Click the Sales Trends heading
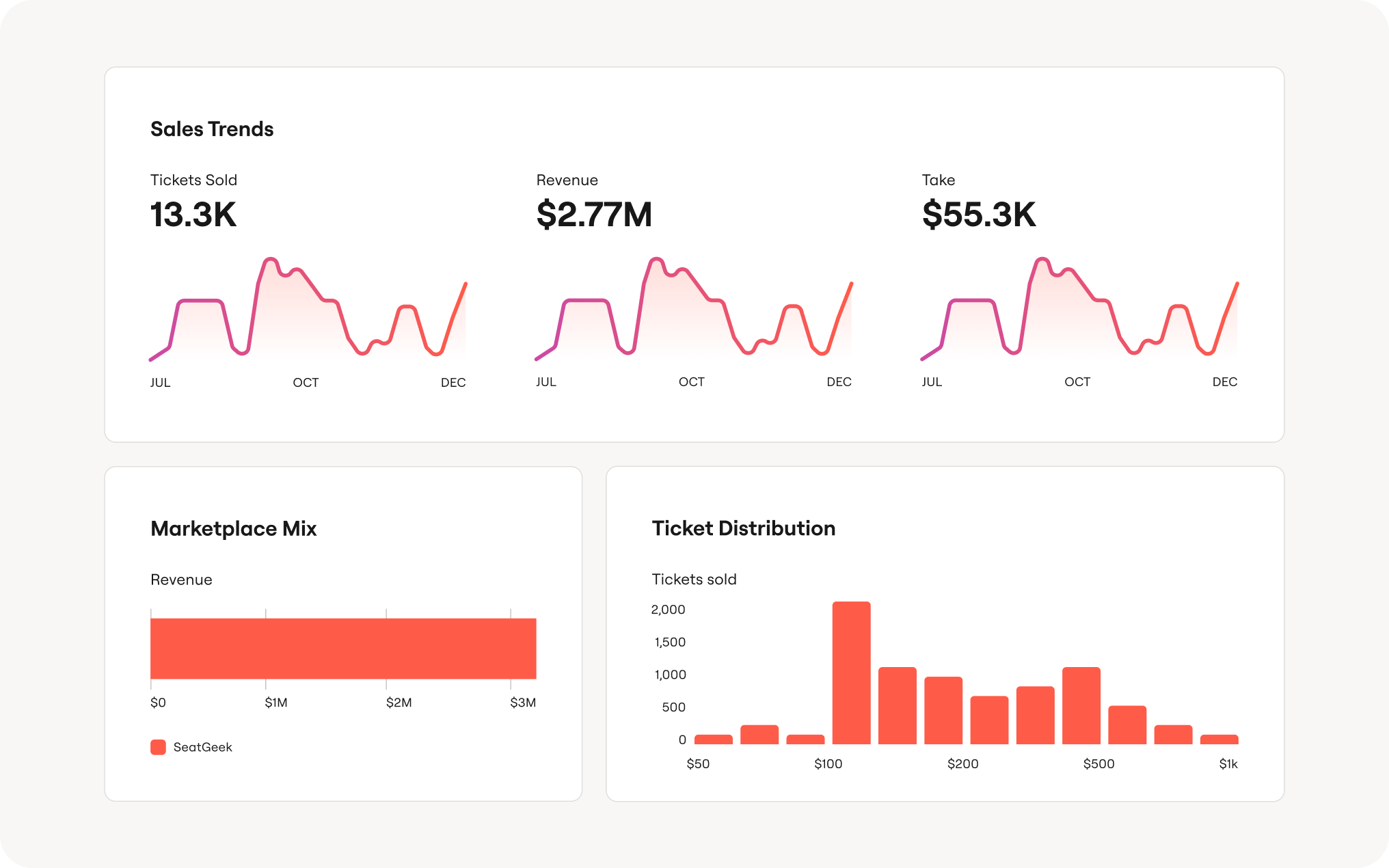The height and width of the screenshot is (868, 1389). 212,129
